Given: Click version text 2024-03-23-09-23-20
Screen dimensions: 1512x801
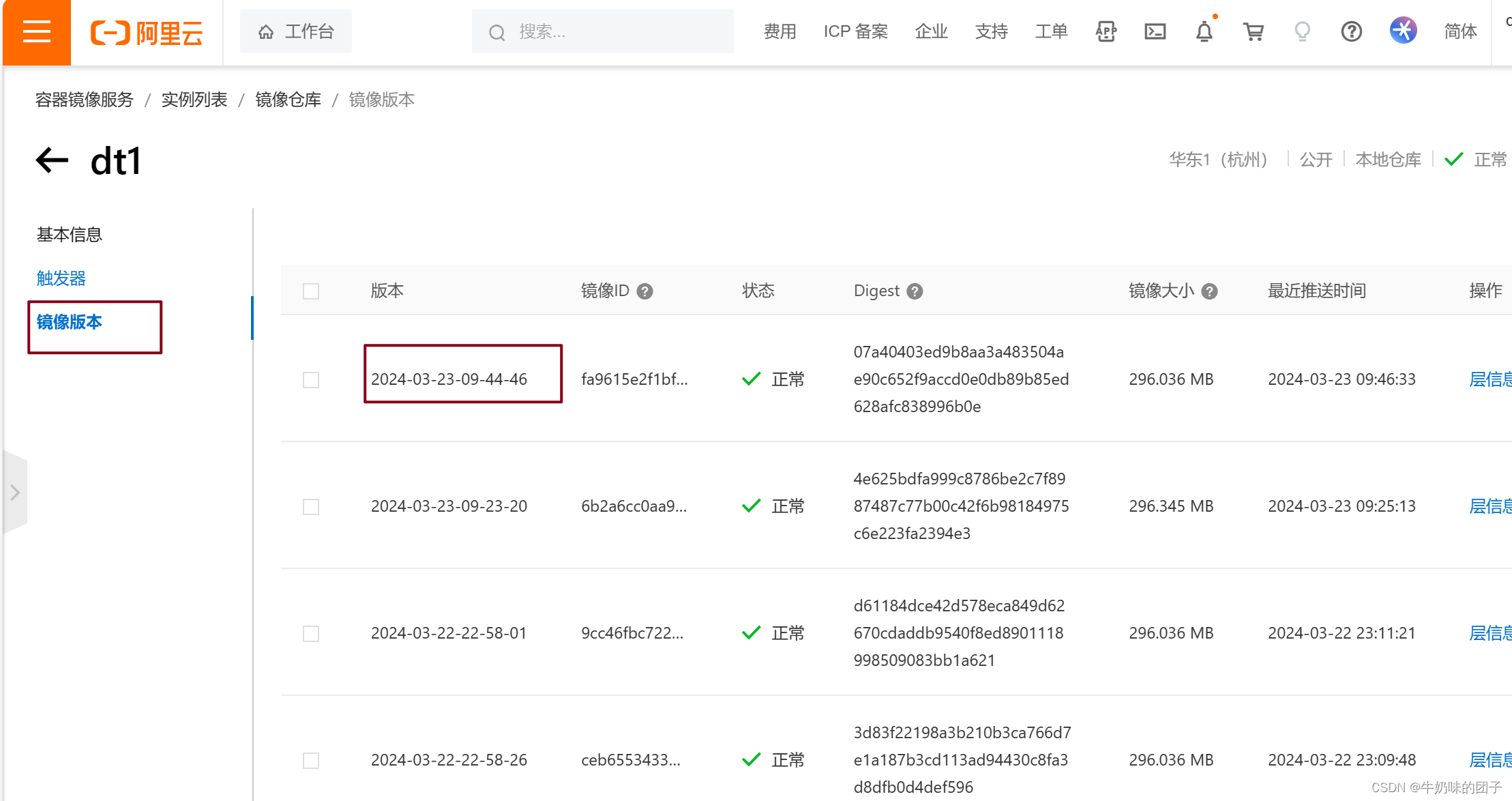Looking at the screenshot, I should coord(449,506).
